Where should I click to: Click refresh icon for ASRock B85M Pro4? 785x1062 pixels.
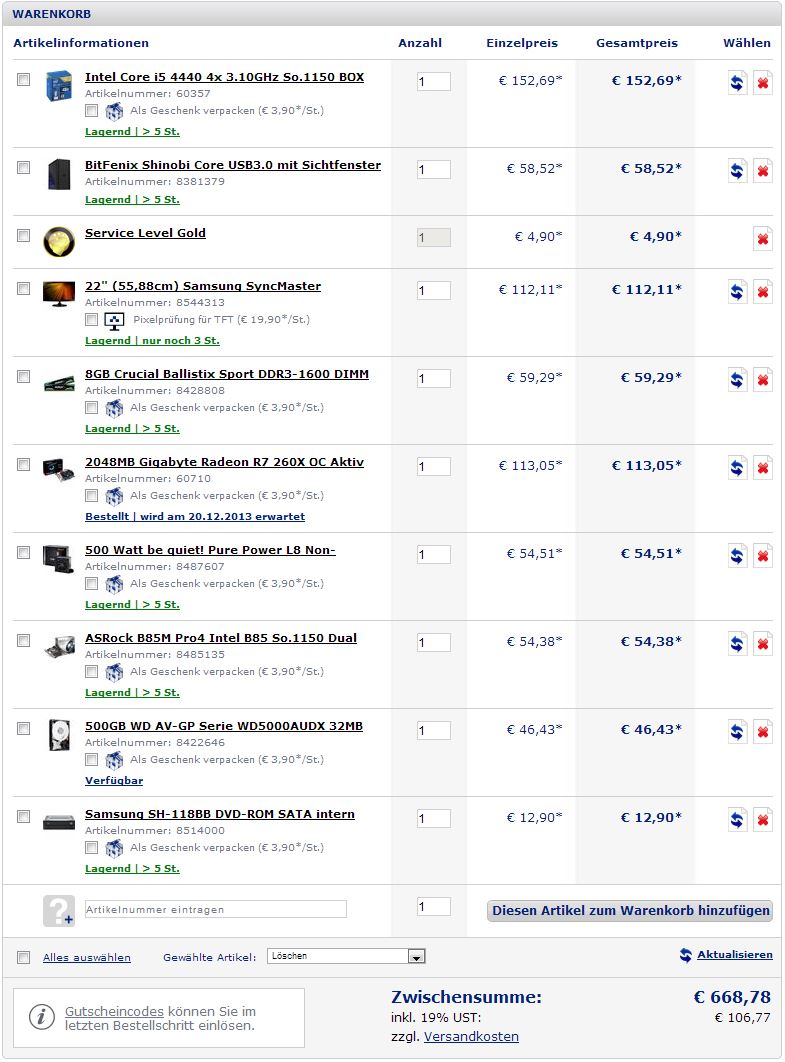pyautogui.click(x=737, y=644)
